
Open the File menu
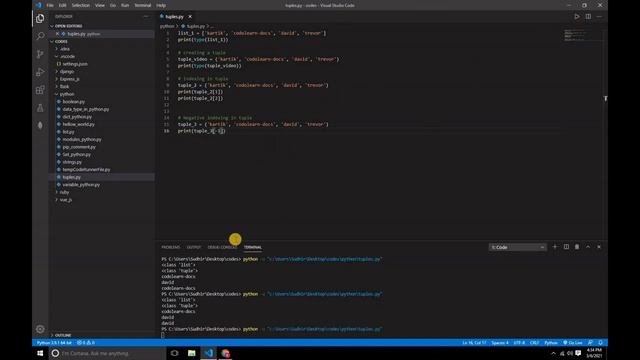pos(50,5)
